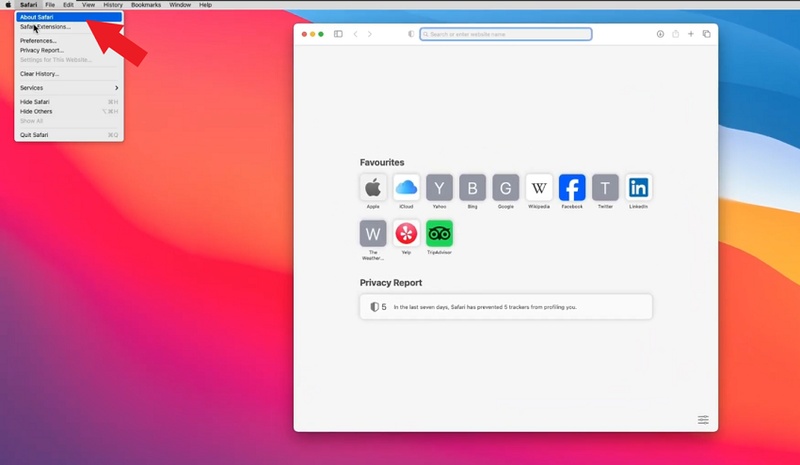This screenshot has height=465, width=800.
Task: Choose Hide Safari menu entry
Action: click(69, 102)
